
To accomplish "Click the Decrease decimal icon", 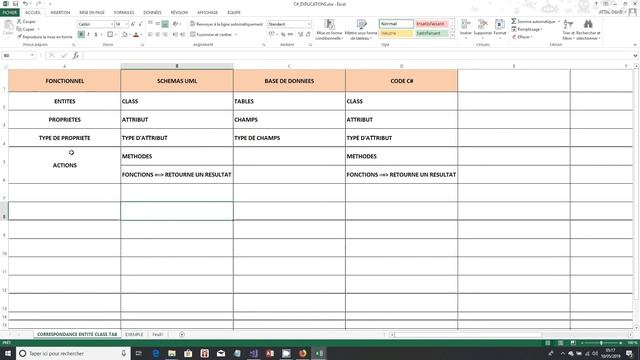I will (308, 35).
